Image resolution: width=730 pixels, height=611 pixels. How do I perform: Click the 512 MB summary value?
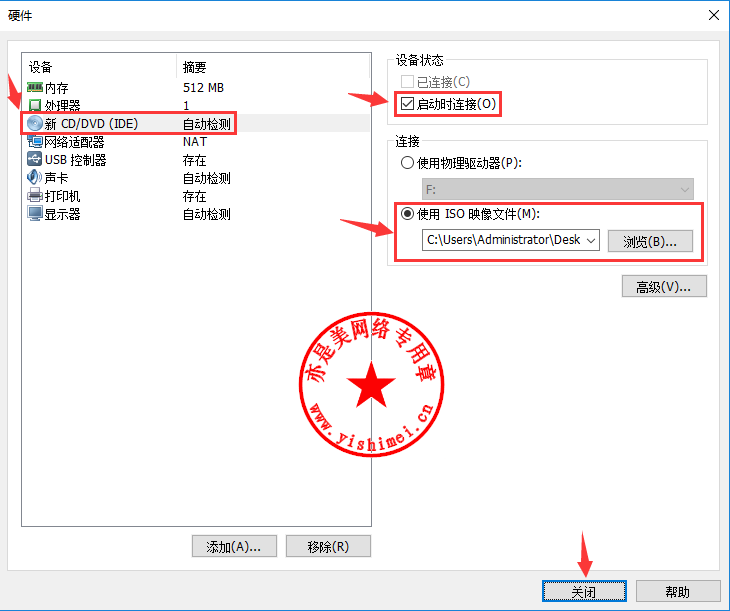[x=203, y=88]
